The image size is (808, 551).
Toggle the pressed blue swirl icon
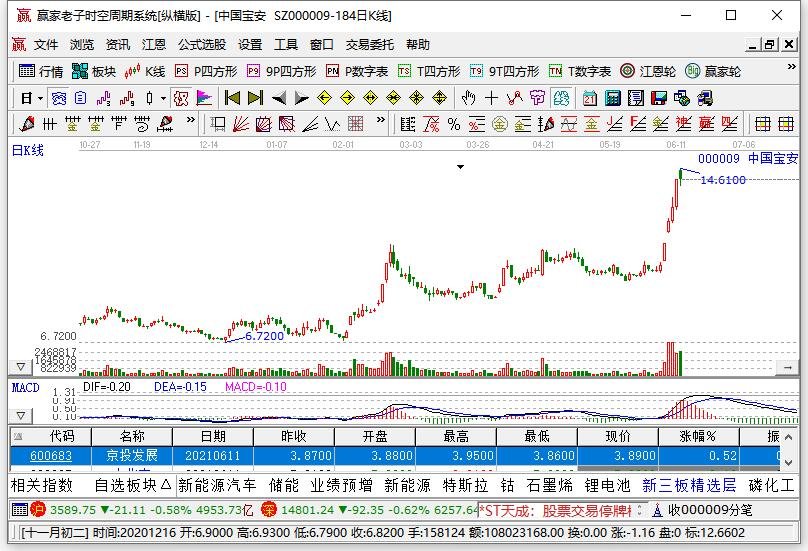point(58,98)
